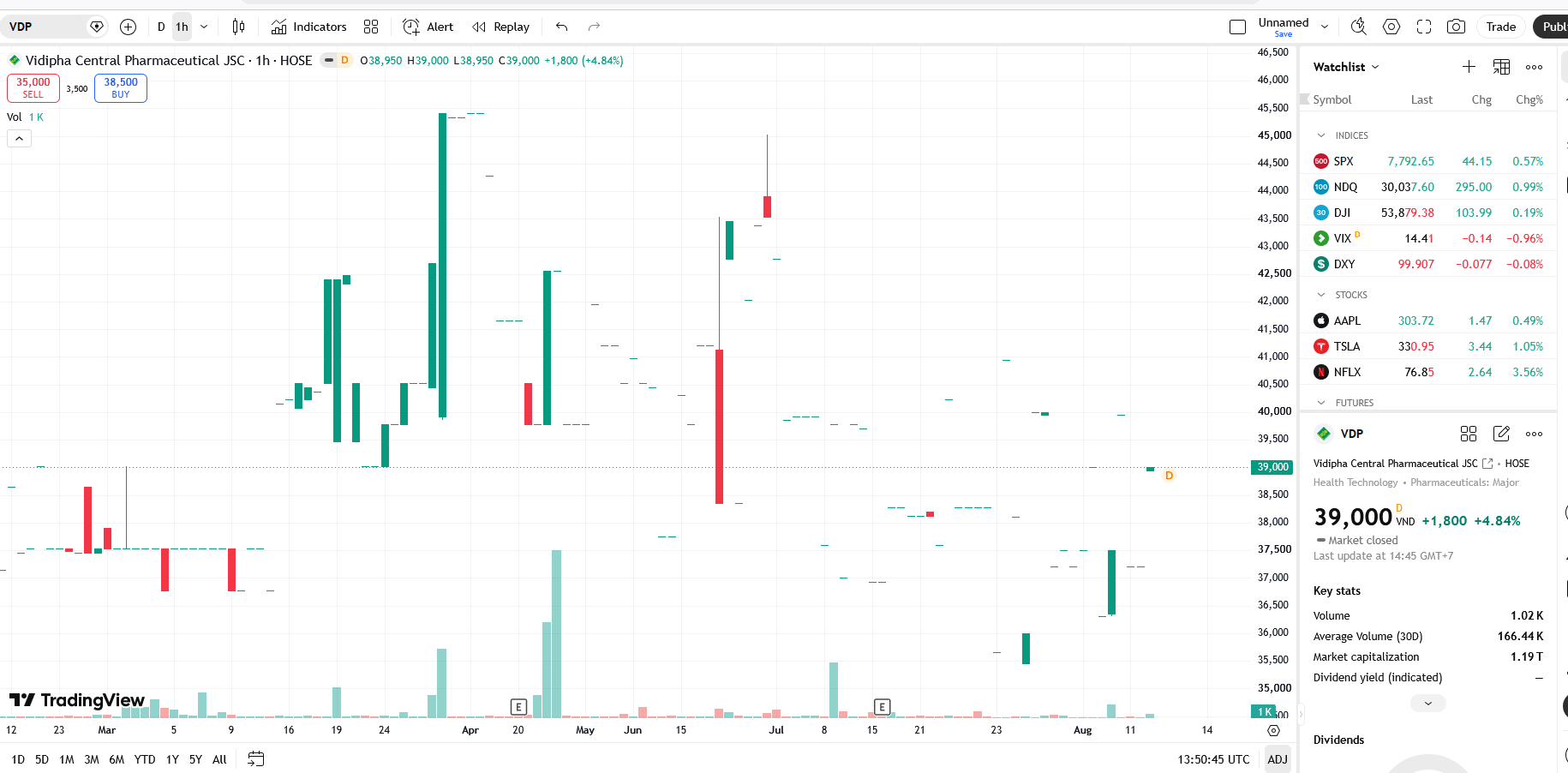The width and height of the screenshot is (1568, 773).
Task: Open the layout setup square icon
Action: point(1237,27)
